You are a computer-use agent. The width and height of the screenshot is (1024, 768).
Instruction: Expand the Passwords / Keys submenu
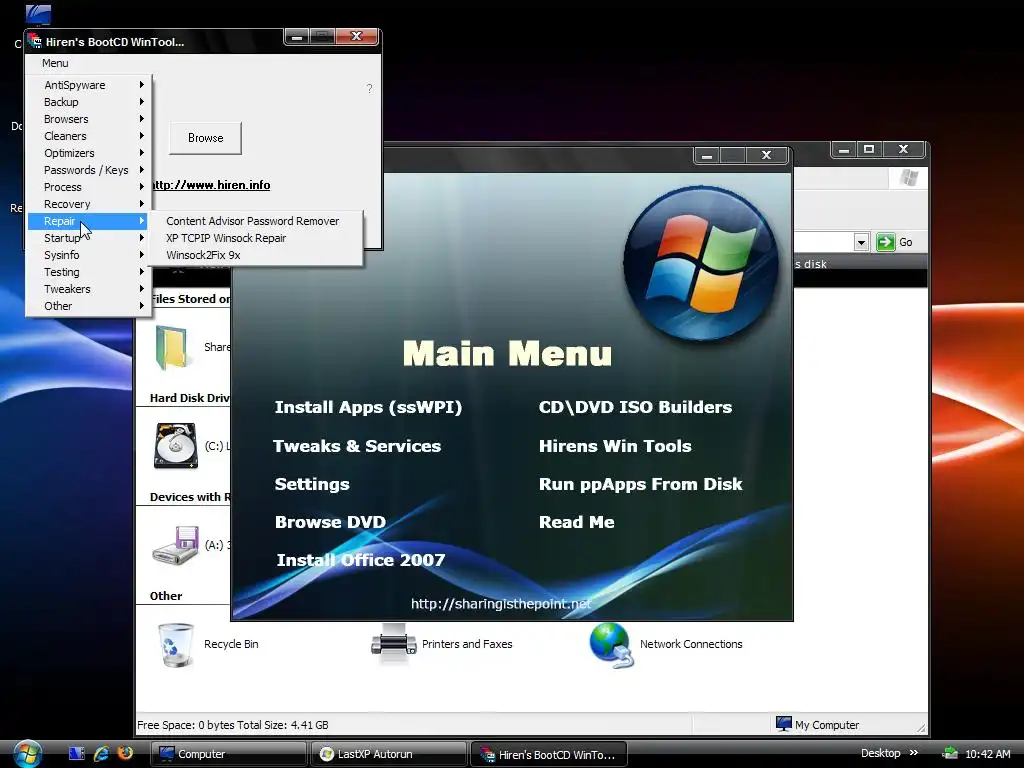87,170
